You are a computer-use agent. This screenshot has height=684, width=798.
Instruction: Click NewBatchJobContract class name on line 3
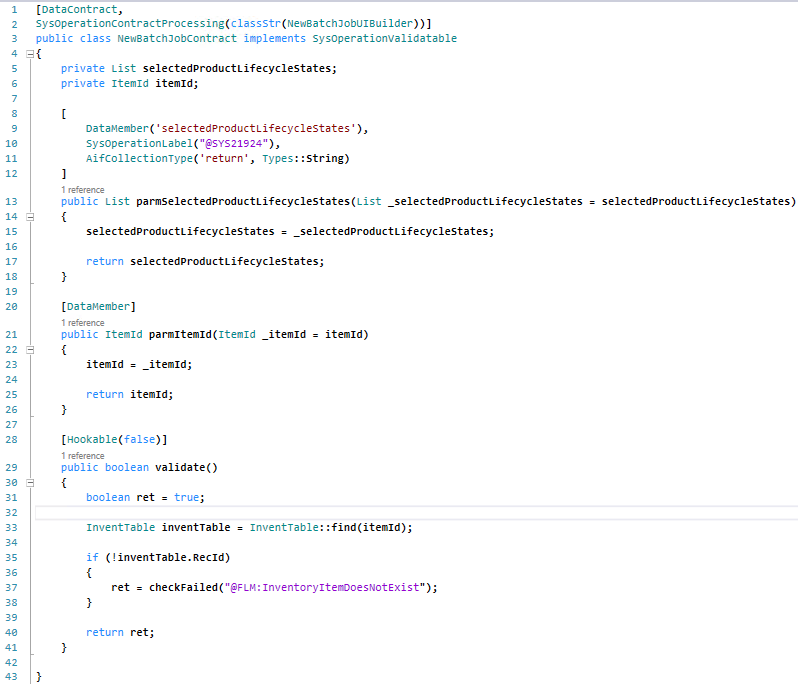[x=177, y=39]
